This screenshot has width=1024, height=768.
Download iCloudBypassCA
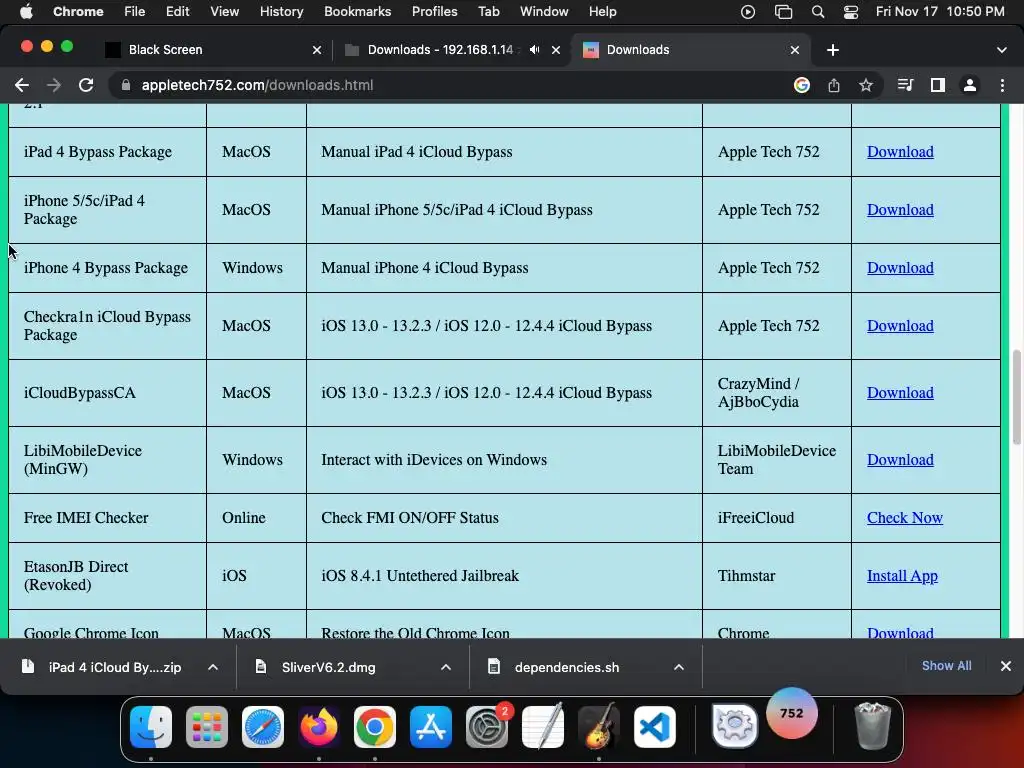click(900, 392)
